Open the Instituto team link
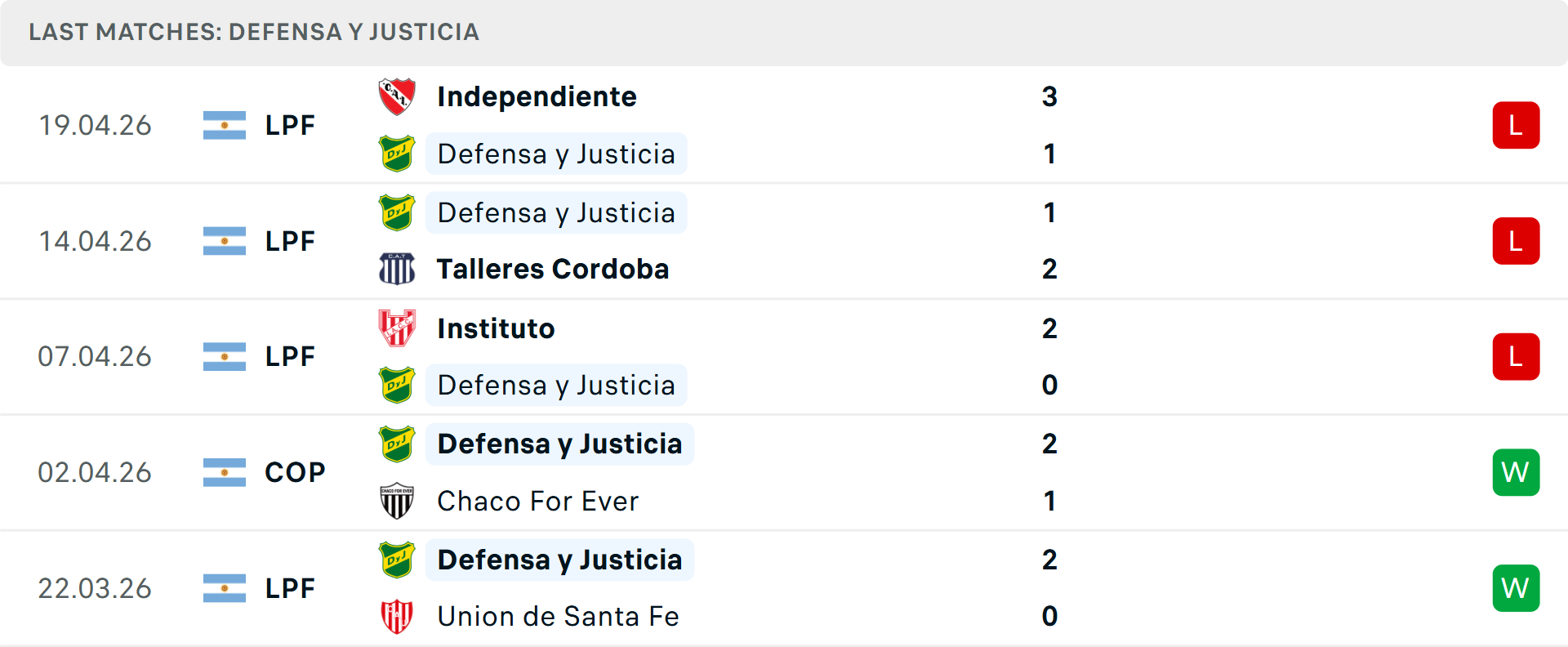Screen dimensions: 1568x647 [x=496, y=328]
